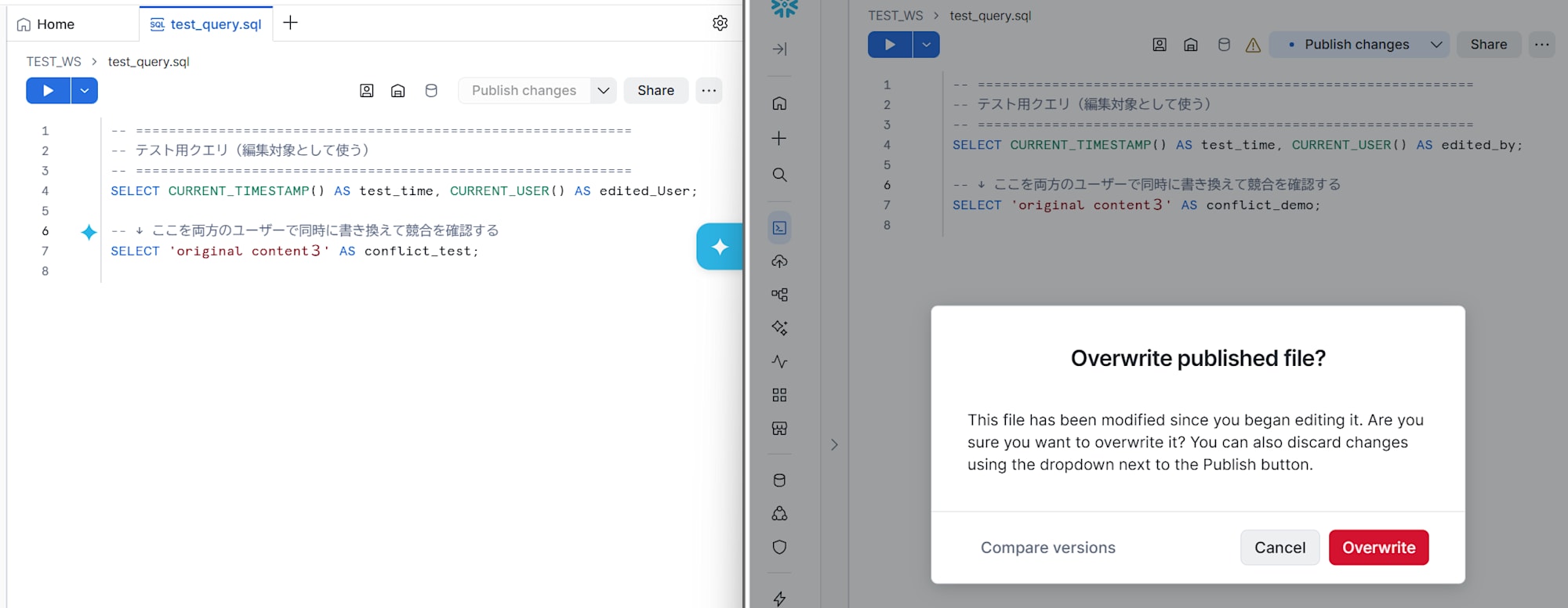Viewport: 1568px width, 608px height.
Task: Open warehouse selector icon in left window
Action: (x=398, y=91)
